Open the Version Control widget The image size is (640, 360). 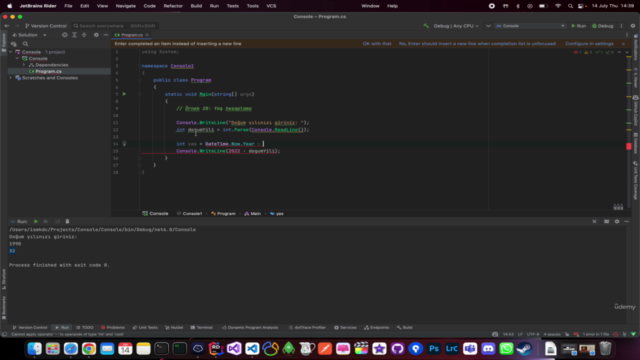tap(46, 26)
